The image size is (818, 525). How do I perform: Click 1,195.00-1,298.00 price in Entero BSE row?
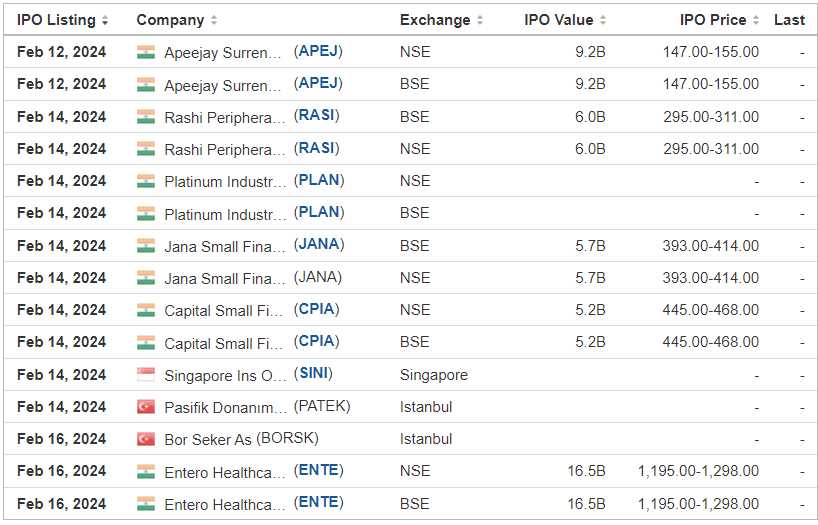[699, 504]
